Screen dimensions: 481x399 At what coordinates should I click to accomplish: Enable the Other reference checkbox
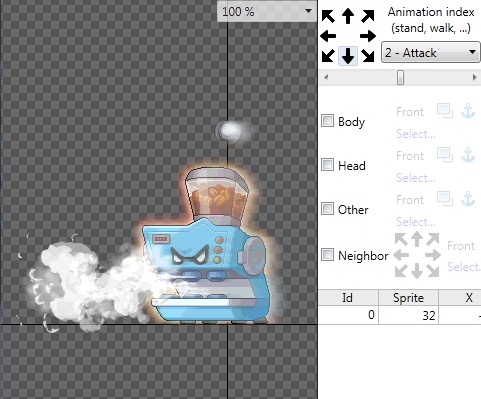coord(327,209)
